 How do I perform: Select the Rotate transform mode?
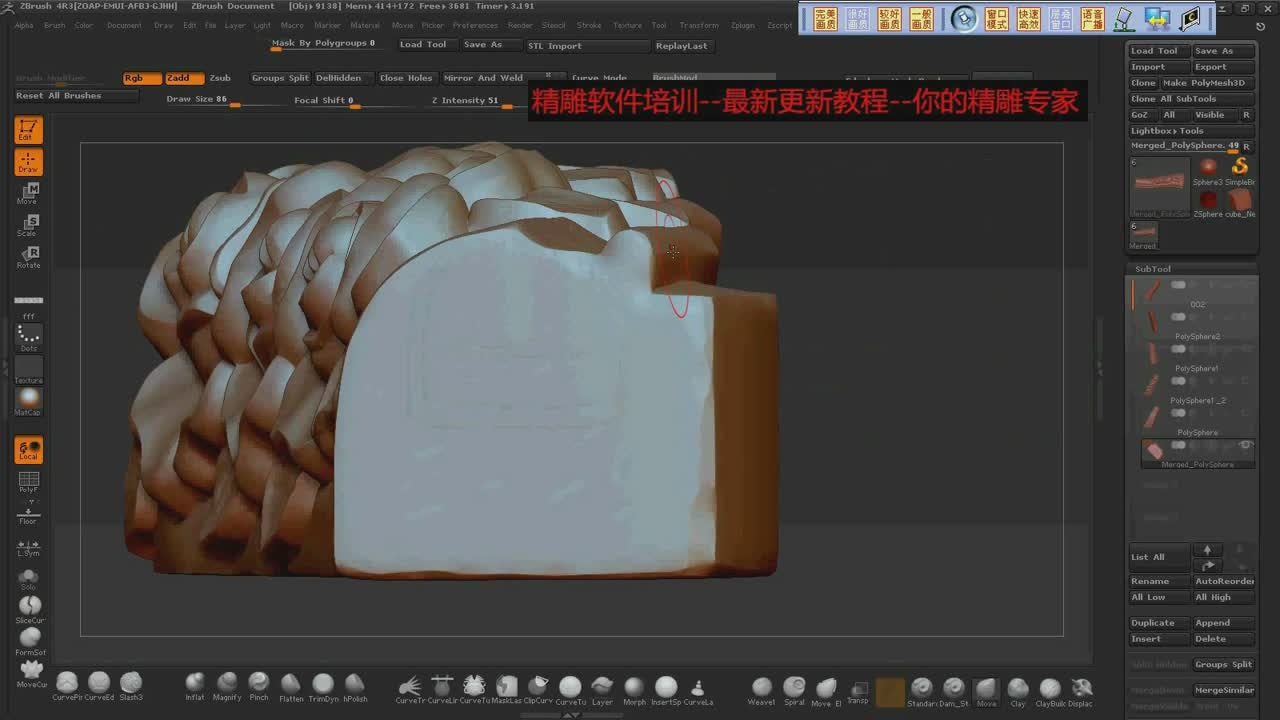tap(28, 258)
